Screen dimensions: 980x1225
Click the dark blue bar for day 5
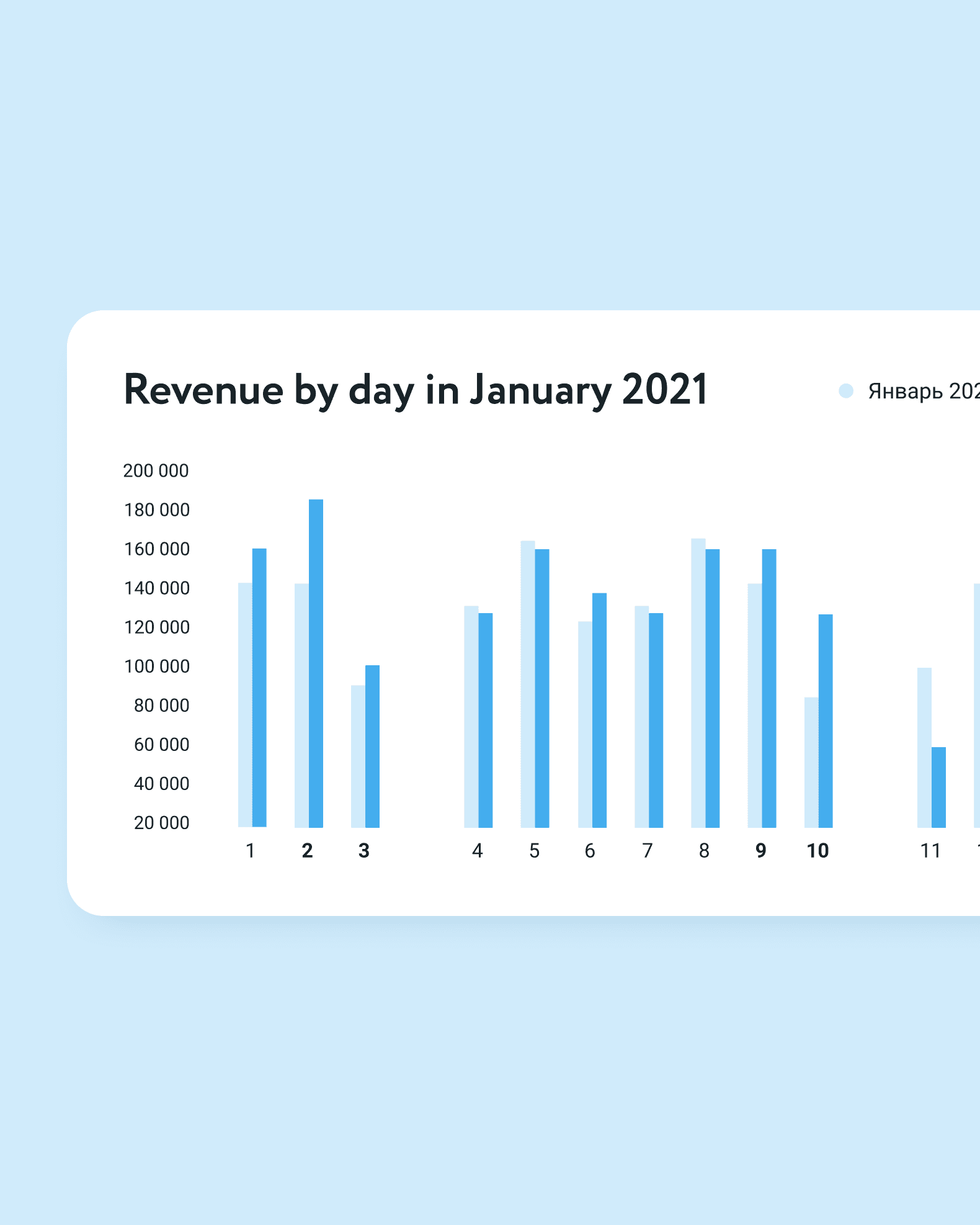click(542, 688)
